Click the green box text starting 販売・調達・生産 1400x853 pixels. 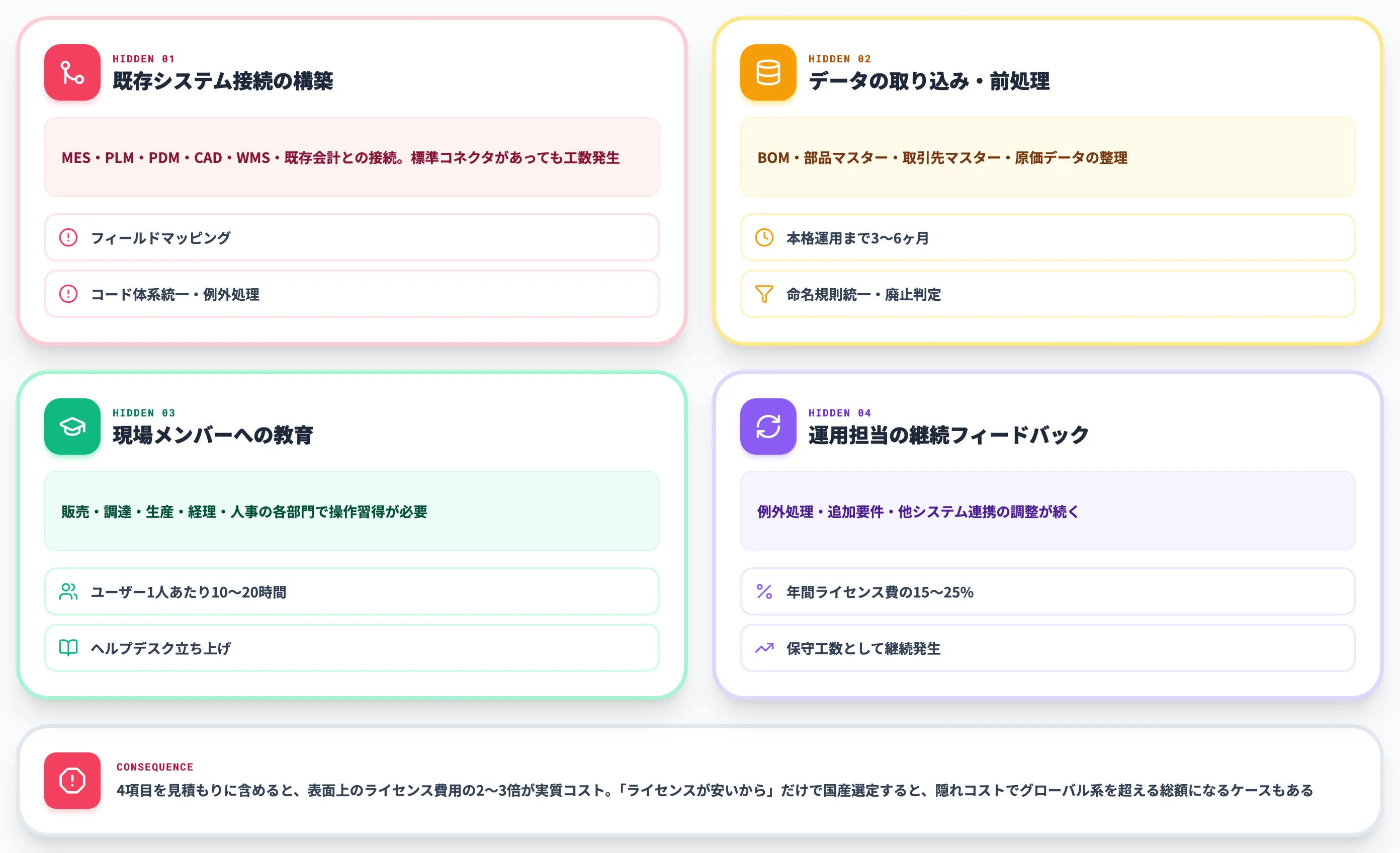(x=244, y=511)
